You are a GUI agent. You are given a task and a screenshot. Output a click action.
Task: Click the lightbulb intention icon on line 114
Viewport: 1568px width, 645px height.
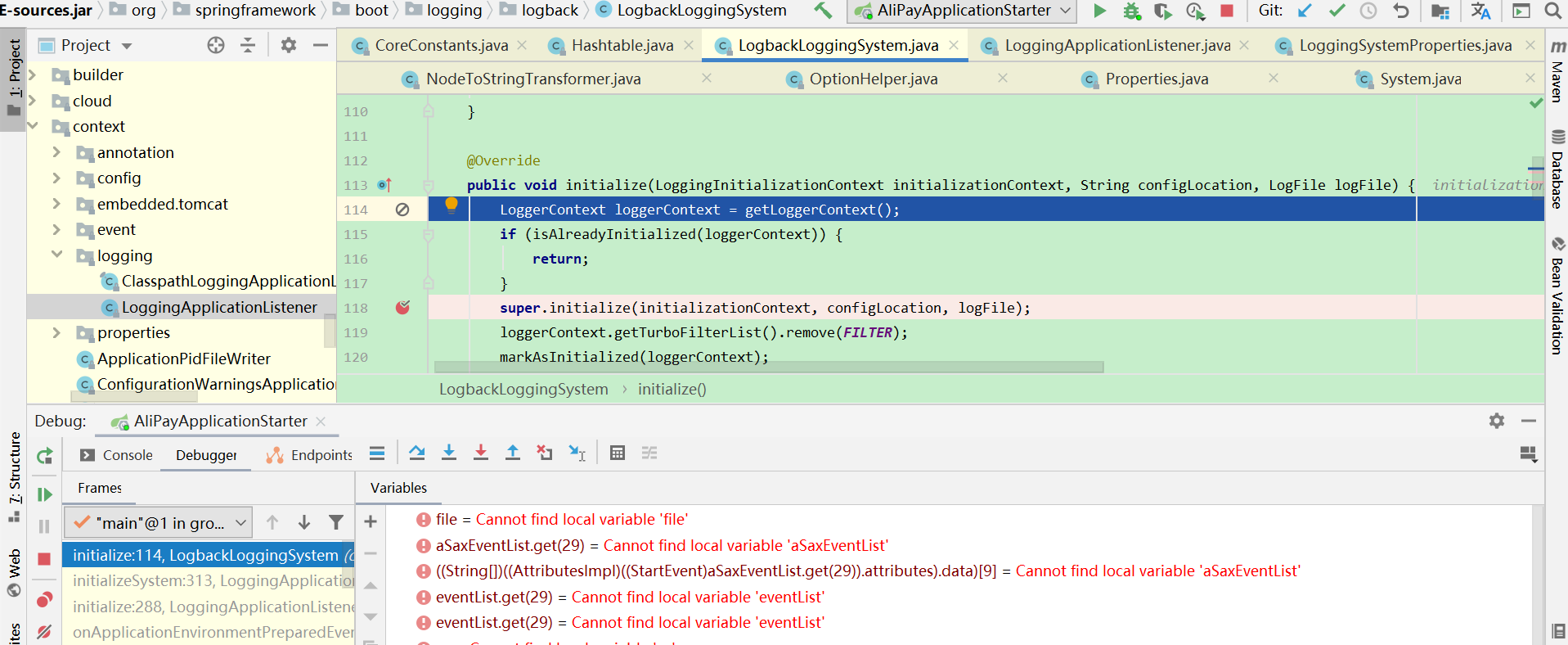(x=452, y=205)
